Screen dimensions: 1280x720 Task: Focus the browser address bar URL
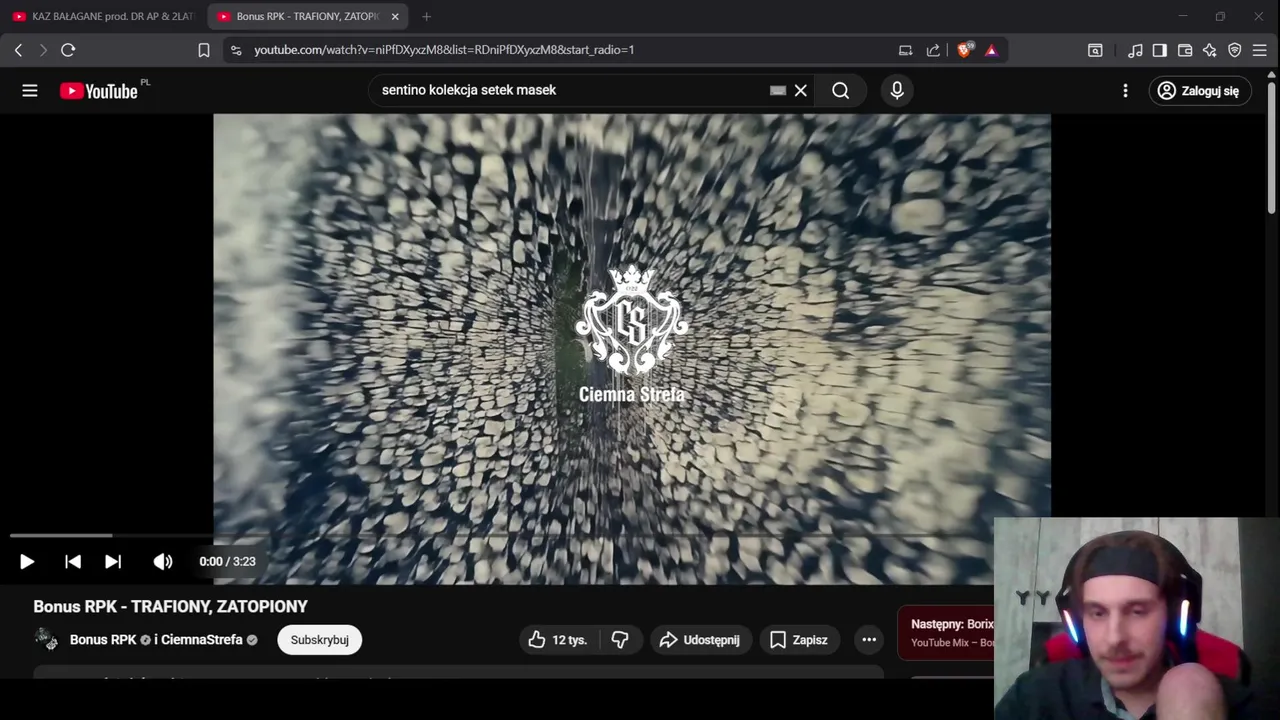click(444, 50)
